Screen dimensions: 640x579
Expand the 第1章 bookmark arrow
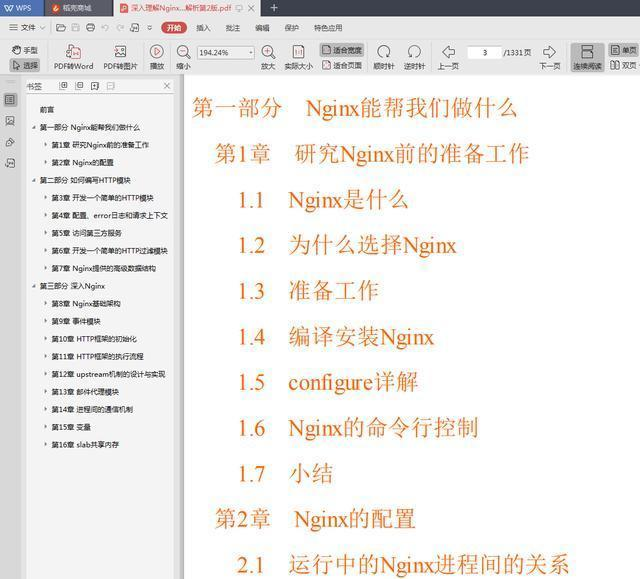pyautogui.click(x=45, y=144)
